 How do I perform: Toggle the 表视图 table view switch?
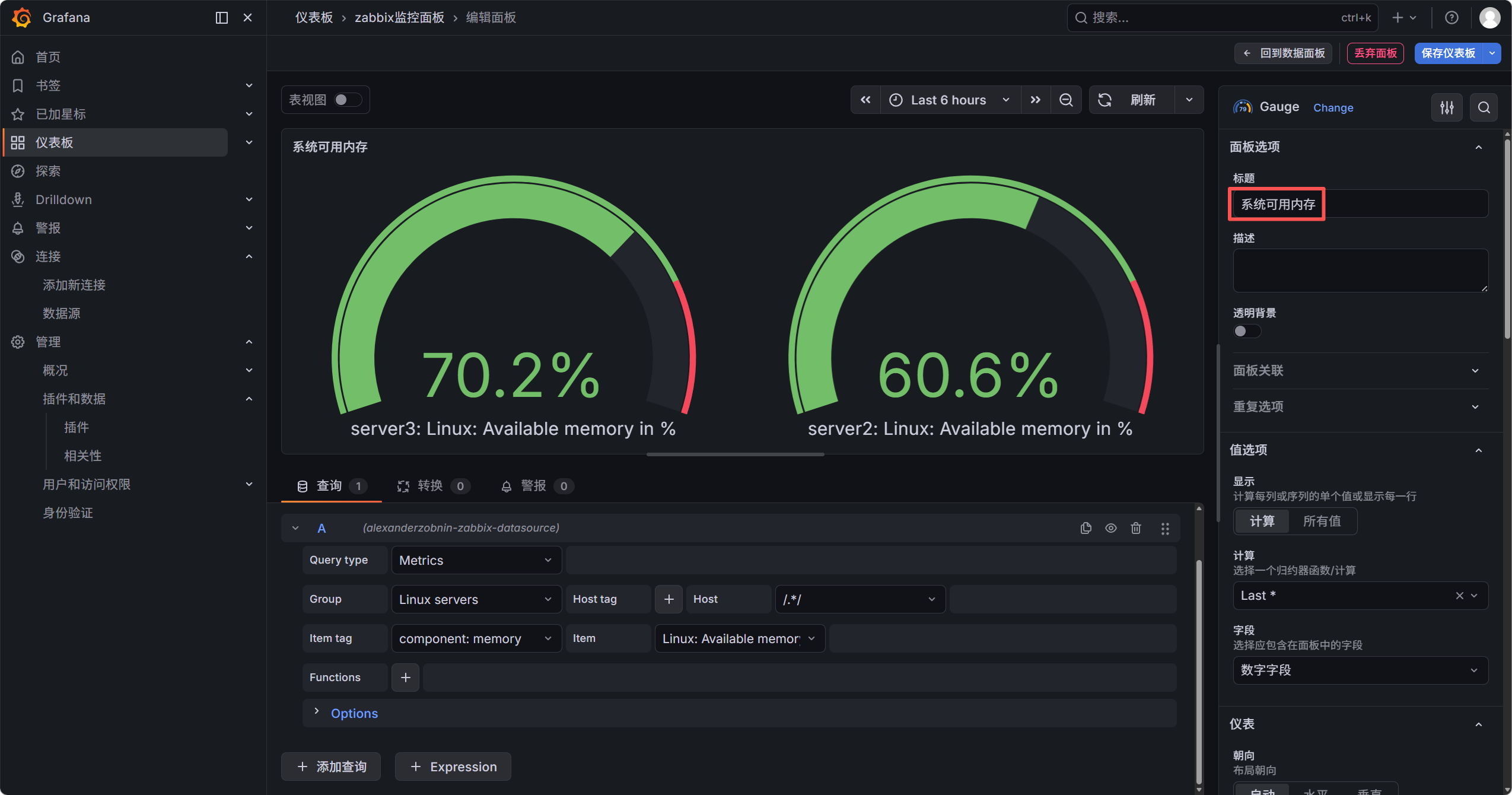point(347,100)
